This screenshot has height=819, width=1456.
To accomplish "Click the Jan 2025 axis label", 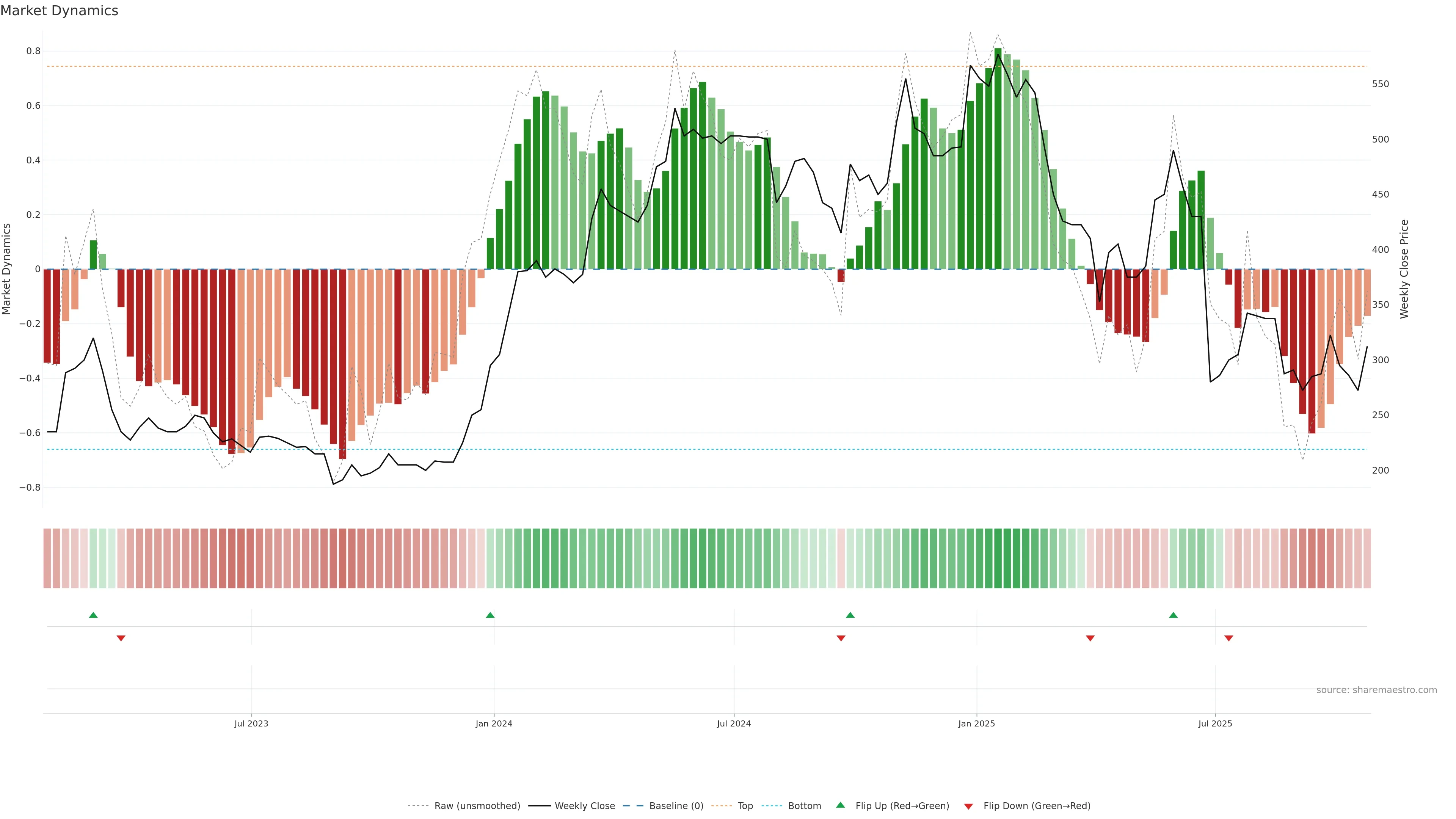I will [x=977, y=724].
